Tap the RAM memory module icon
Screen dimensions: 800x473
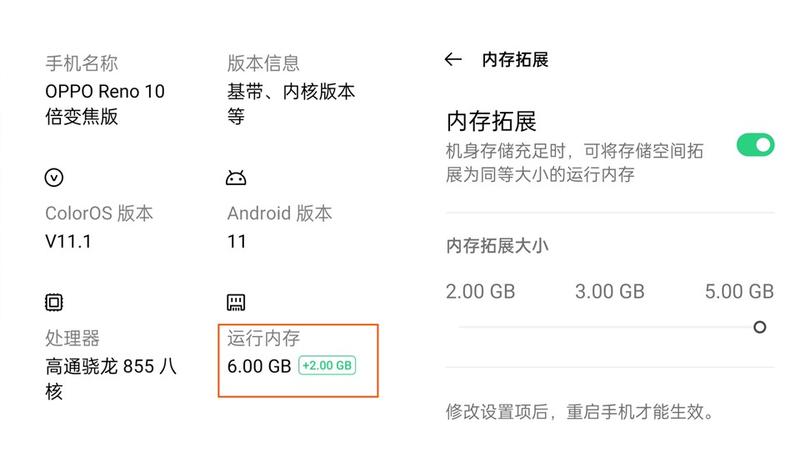click(x=236, y=302)
